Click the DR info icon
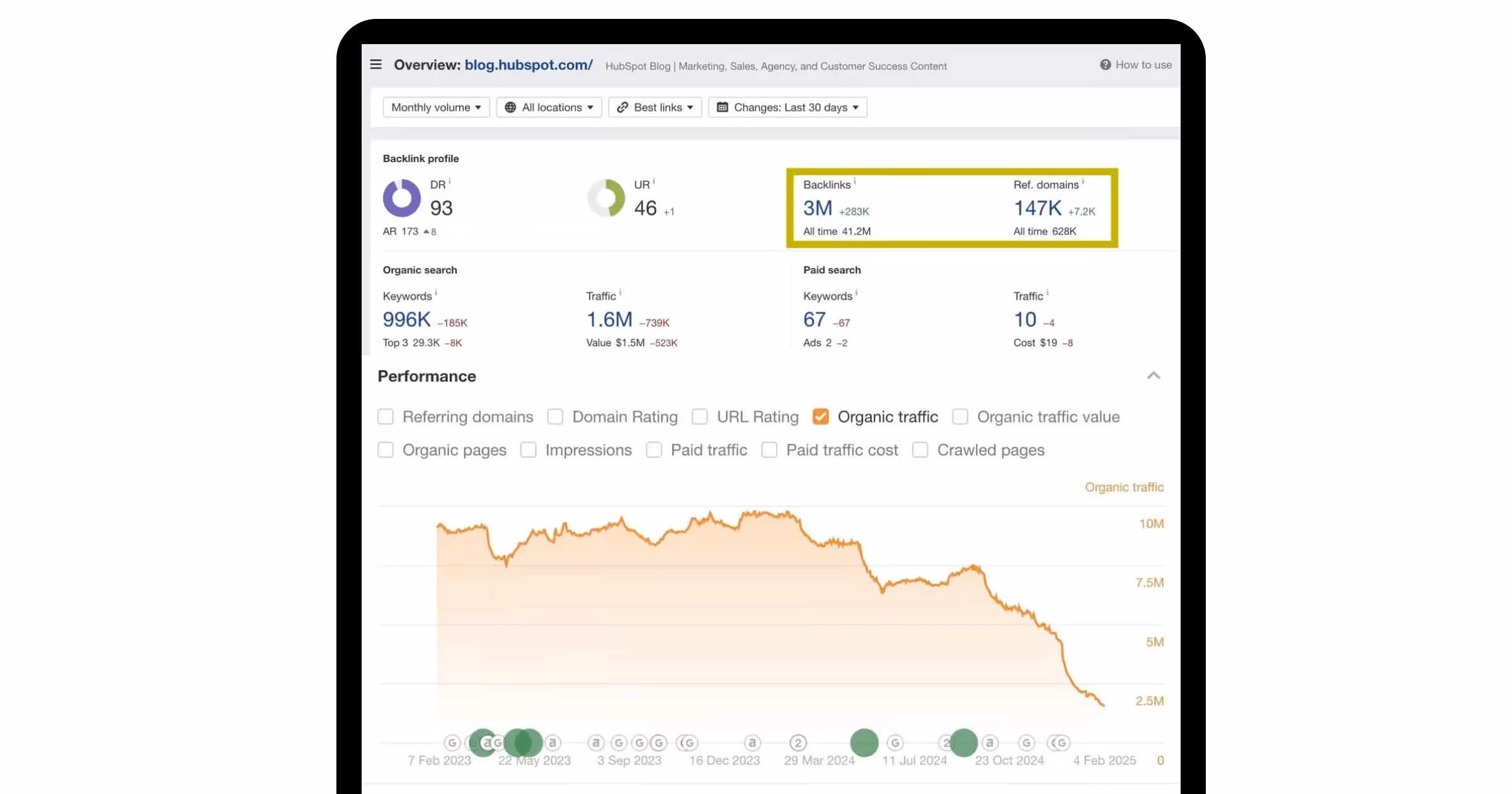This screenshot has height=794, width=1512. [x=450, y=181]
